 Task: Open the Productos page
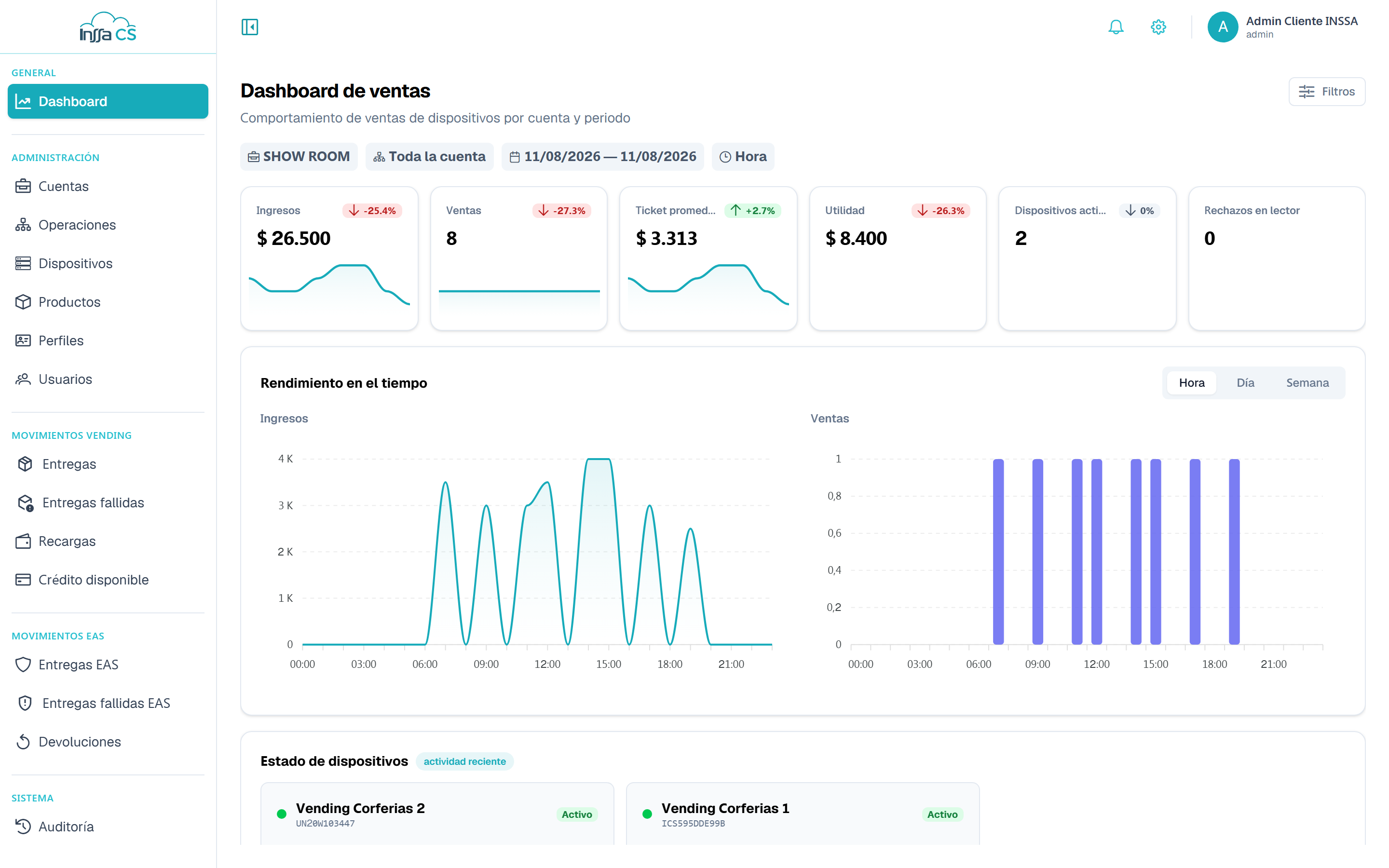coord(108,302)
